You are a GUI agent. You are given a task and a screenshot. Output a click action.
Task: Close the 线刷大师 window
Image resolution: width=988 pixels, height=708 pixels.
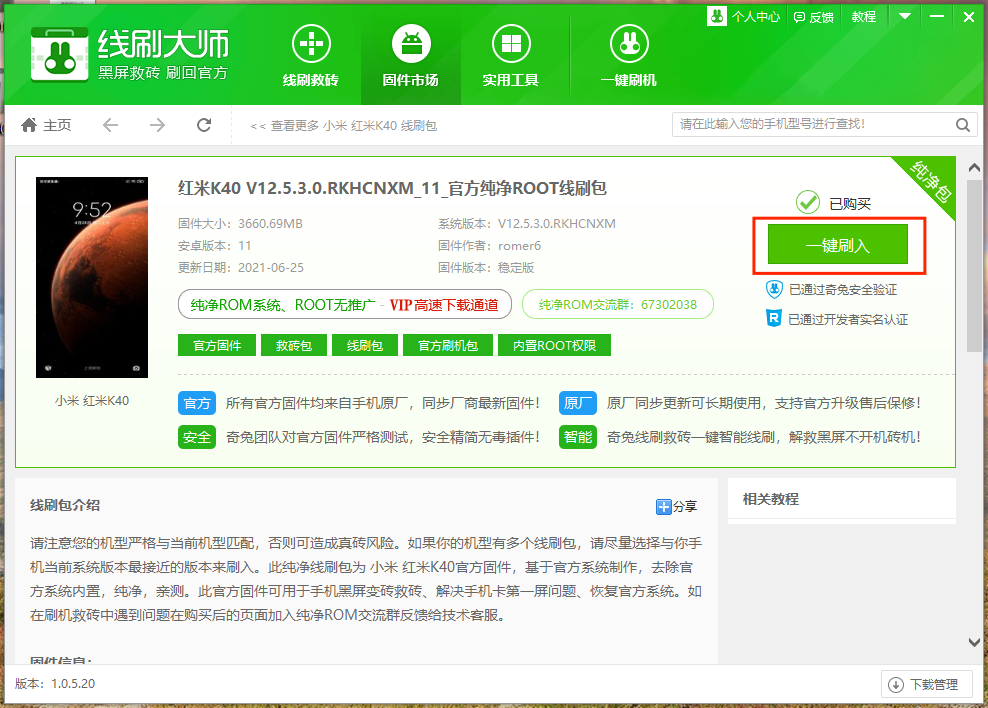(969, 17)
